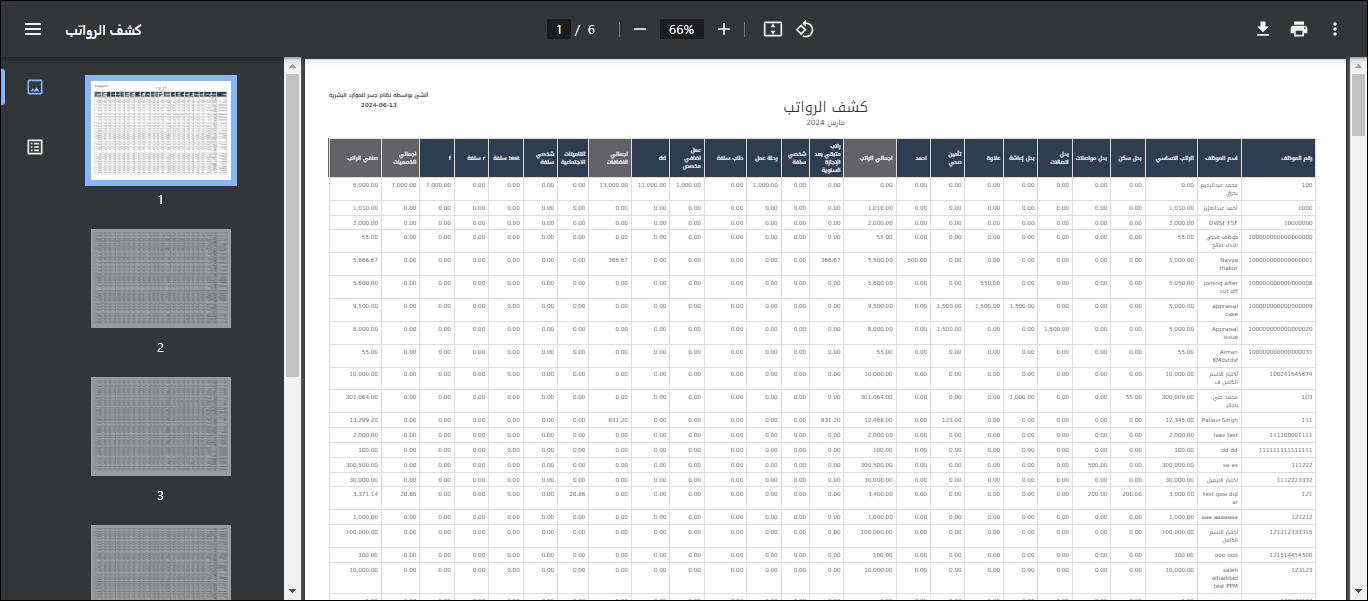Image resolution: width=1368 pixels, height=601 pixels.
Task: Zoom in on the document
Action: click(723, 29)
